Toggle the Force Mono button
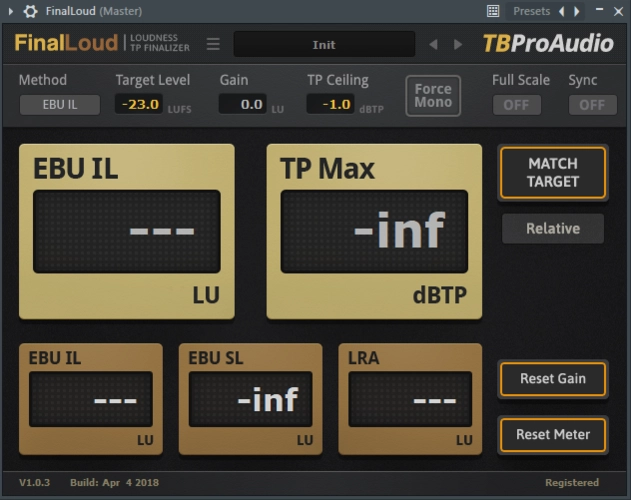Viewport: 631px width, 500px height. [x=433, y=96]
